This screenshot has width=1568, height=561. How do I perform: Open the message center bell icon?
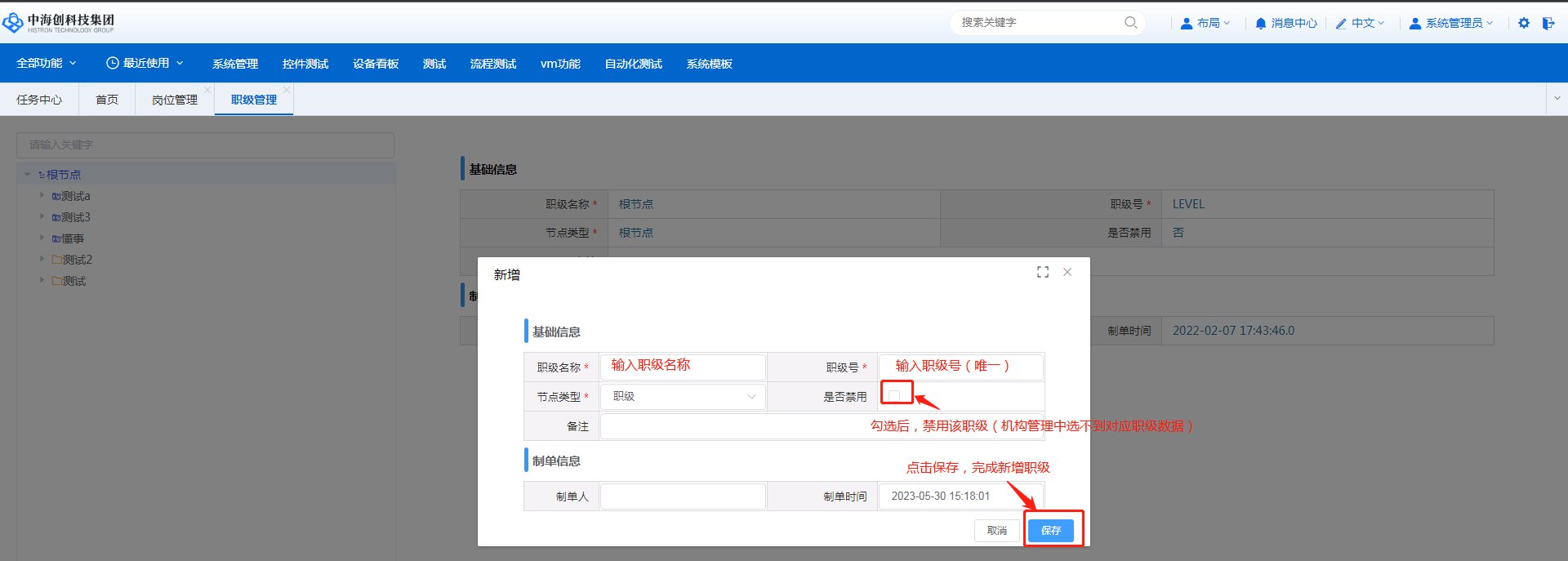click(x=1261, y=24)
